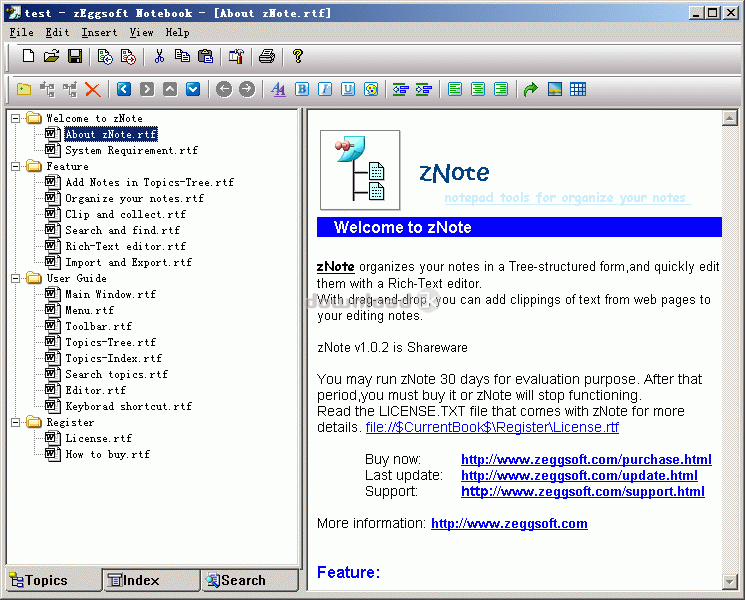Insert a picture into the note
The image size is (746, 600).
555,89
